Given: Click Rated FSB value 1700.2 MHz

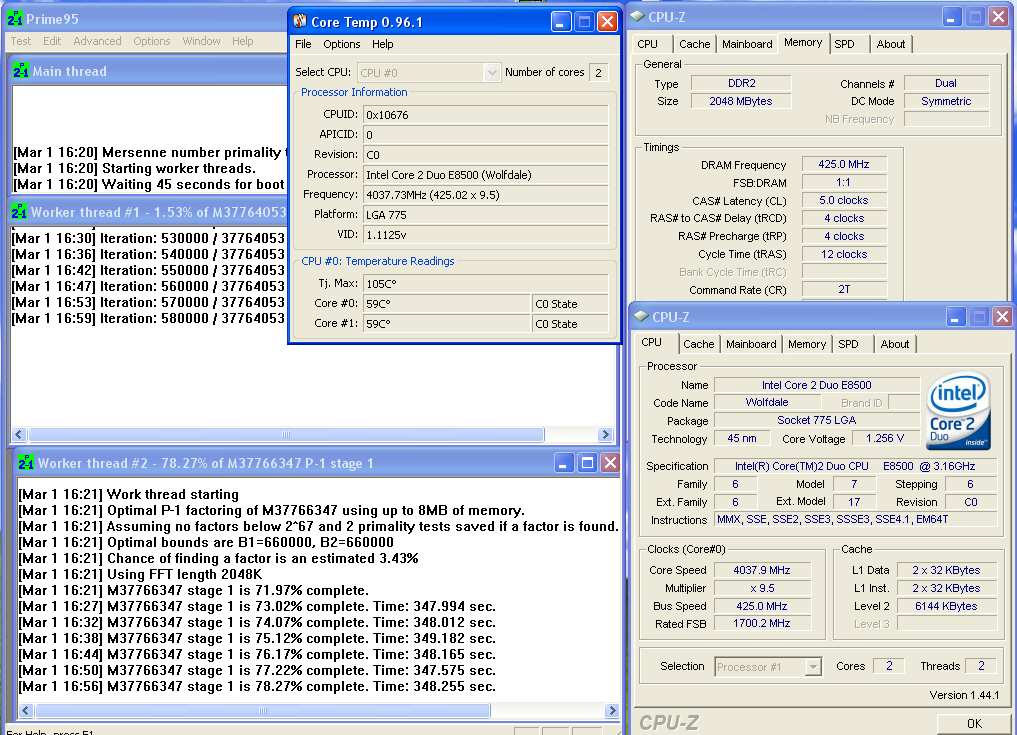Looking at the screenshot, I should click(x=762, y=623).
